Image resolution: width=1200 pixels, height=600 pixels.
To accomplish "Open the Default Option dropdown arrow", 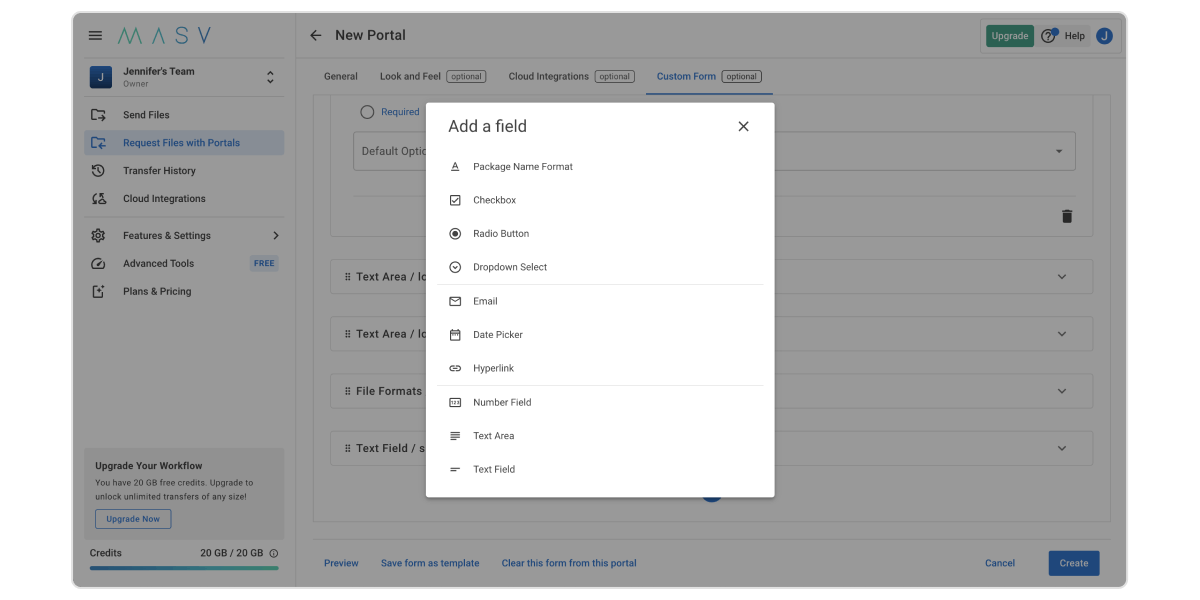I will point(1059,151).
